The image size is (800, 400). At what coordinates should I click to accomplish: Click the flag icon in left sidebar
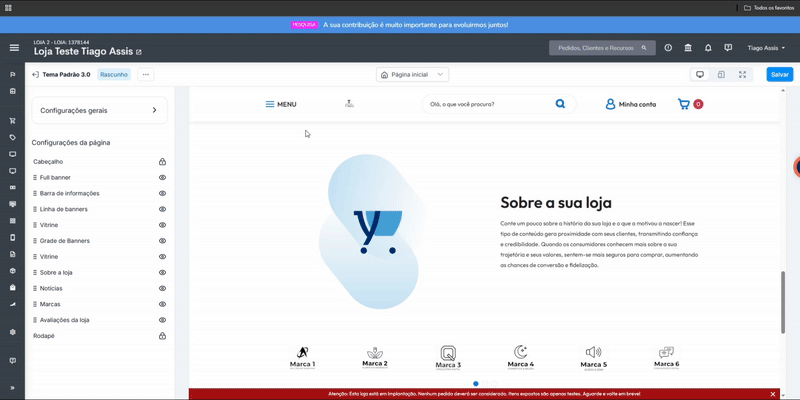coord(13,74)
